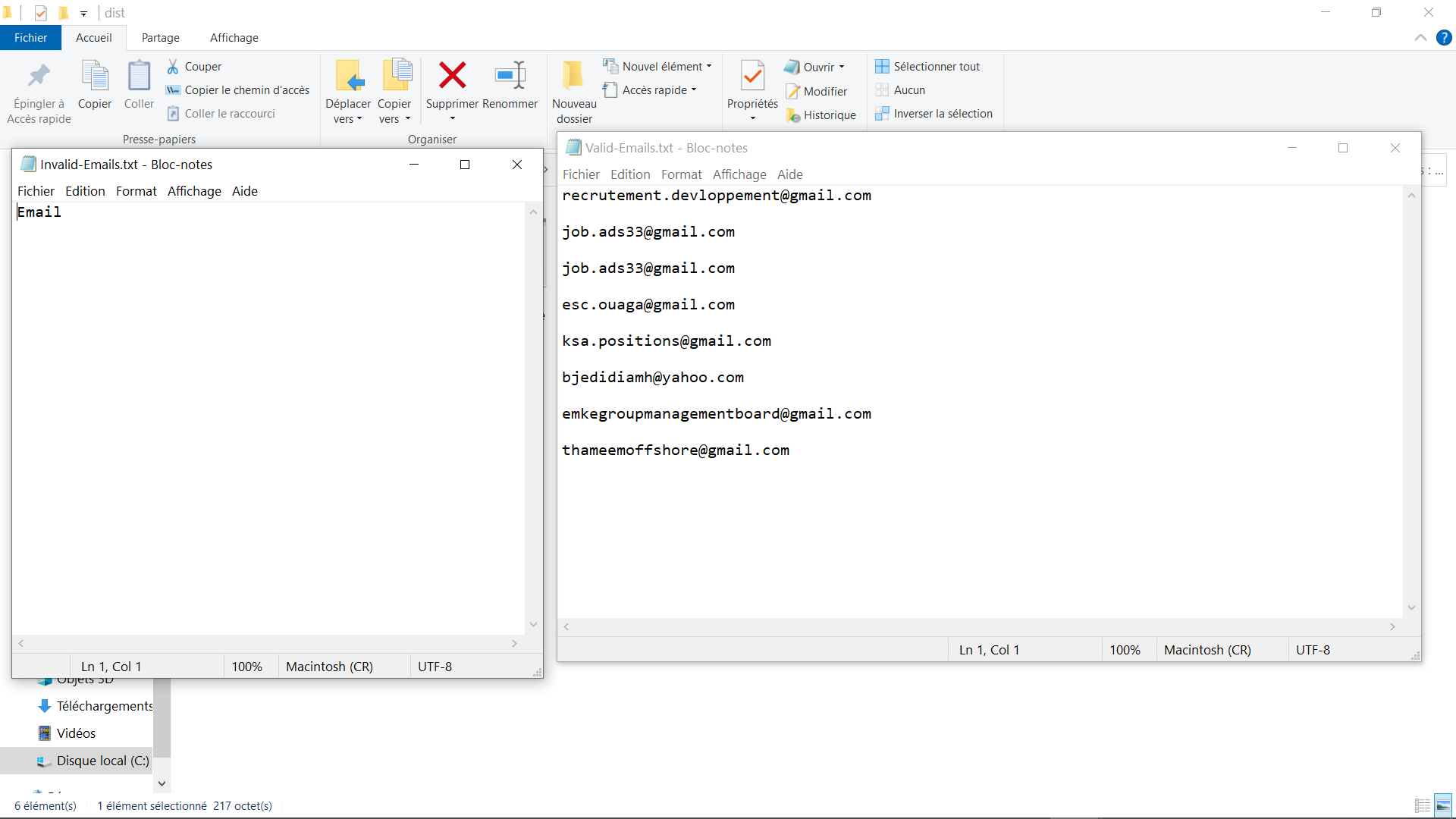Open the Partage ribbon tab
1456x819 pixels.
click(160, 38)
